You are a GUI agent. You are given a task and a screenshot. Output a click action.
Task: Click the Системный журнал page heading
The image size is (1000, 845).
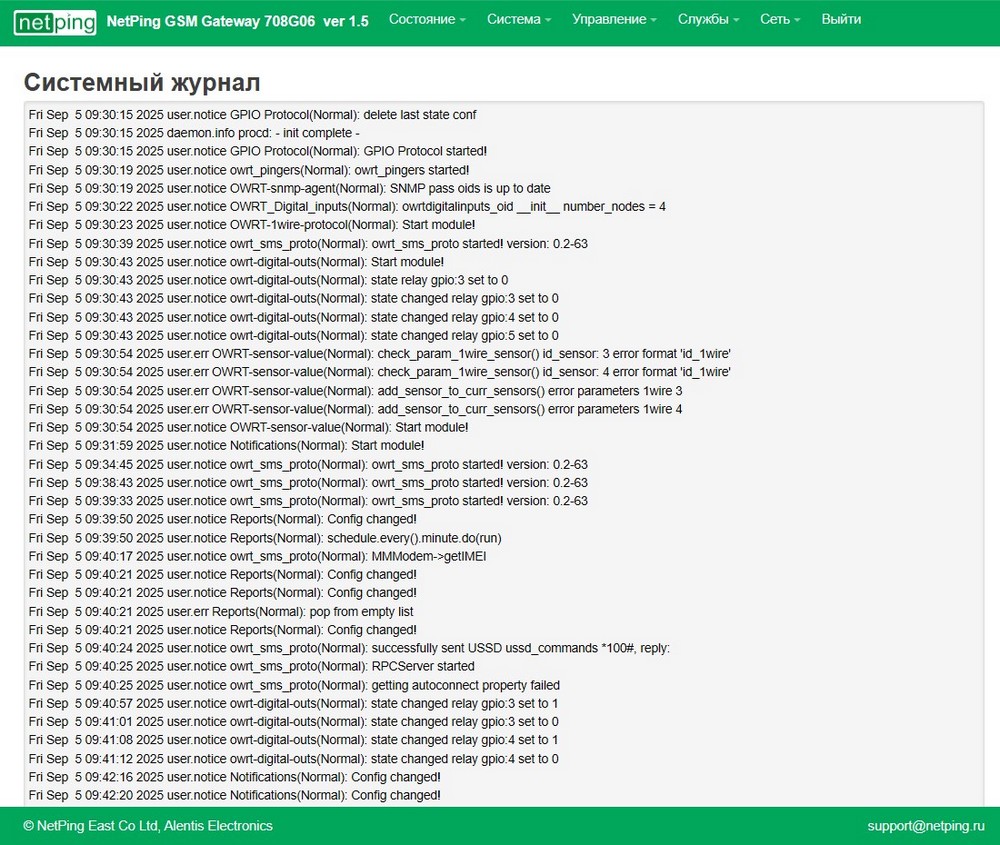(142, 82)
